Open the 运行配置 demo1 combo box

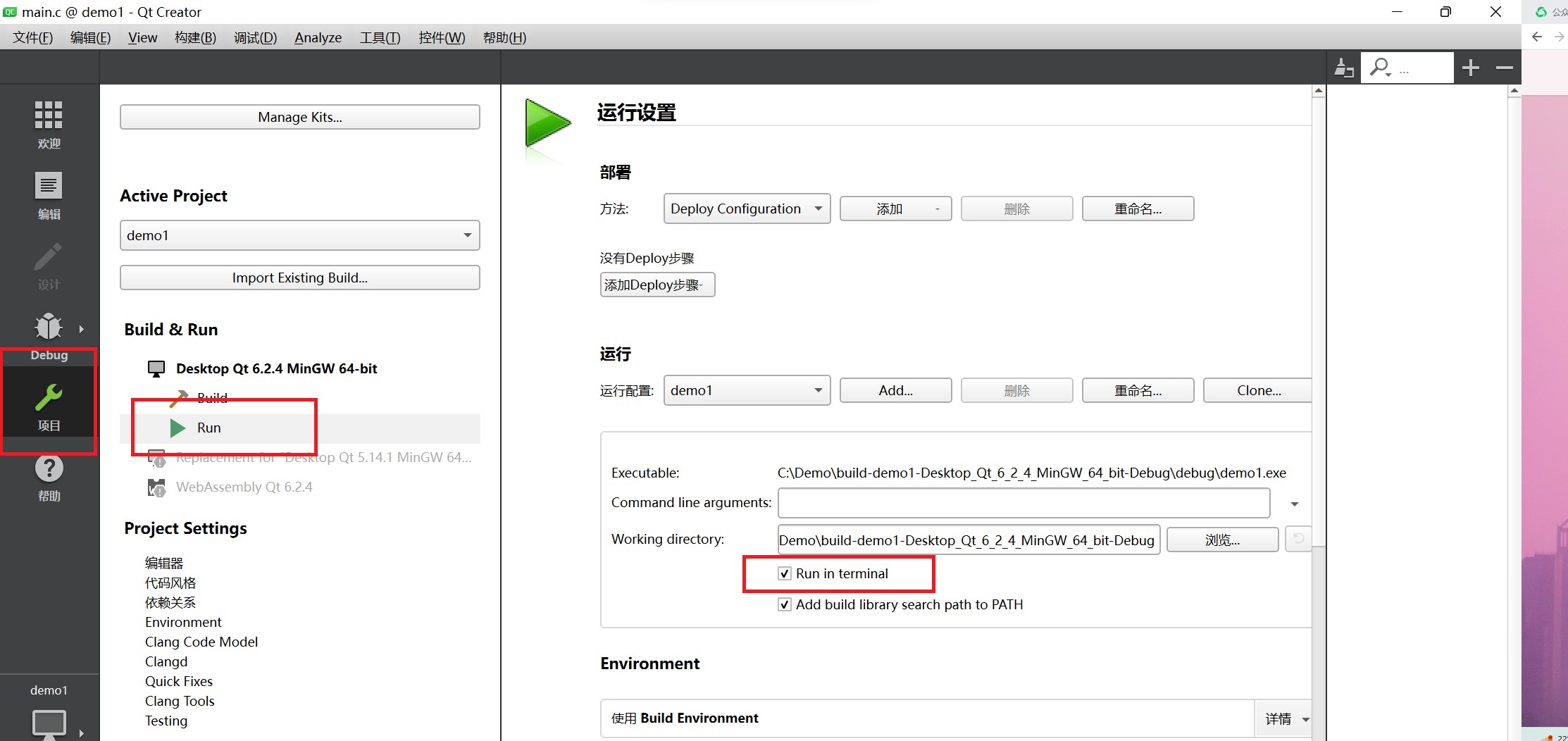click(x=747, y=390)
